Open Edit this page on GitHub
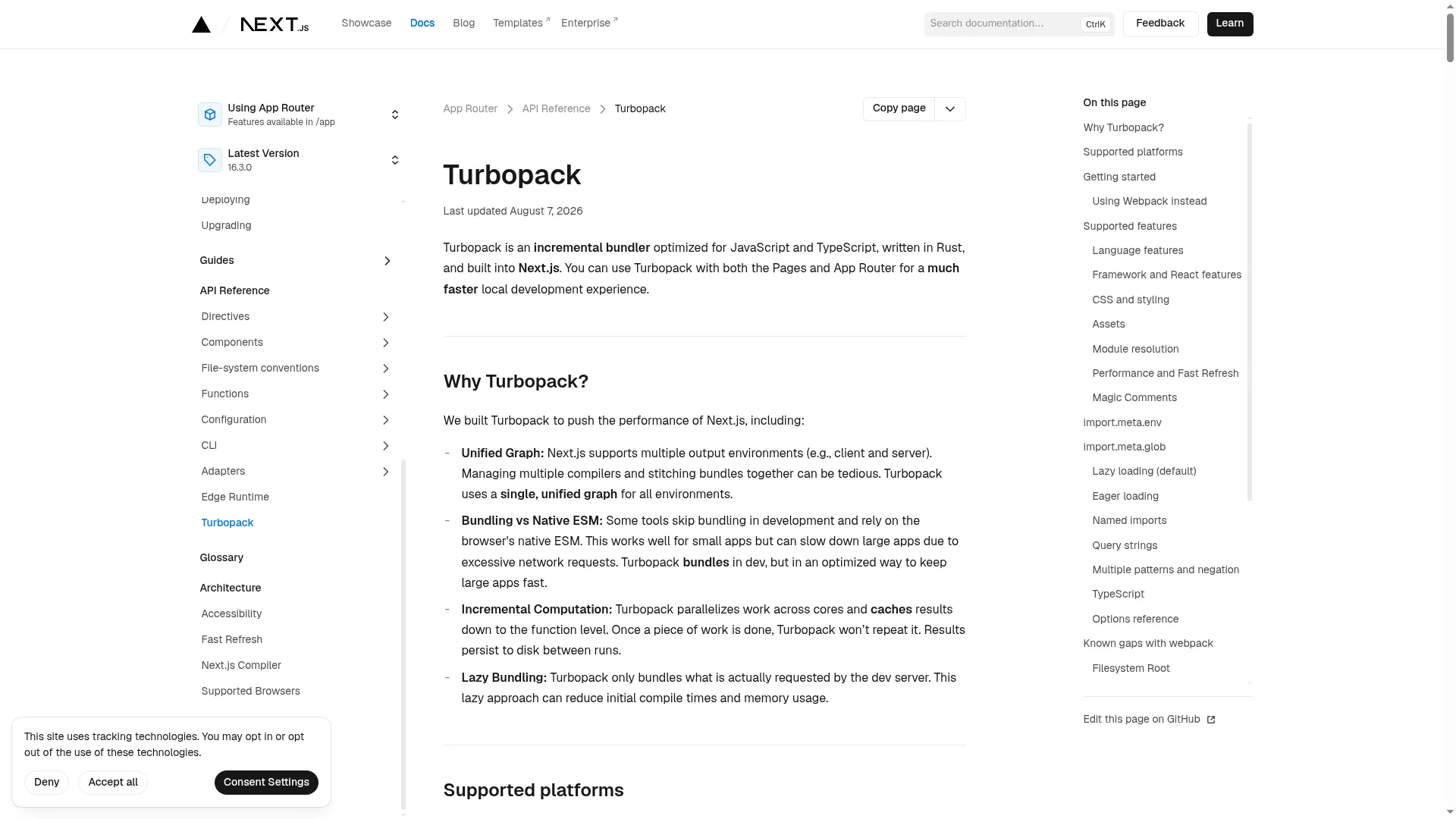The image size is (1456, 819). tap(1149, 720)
